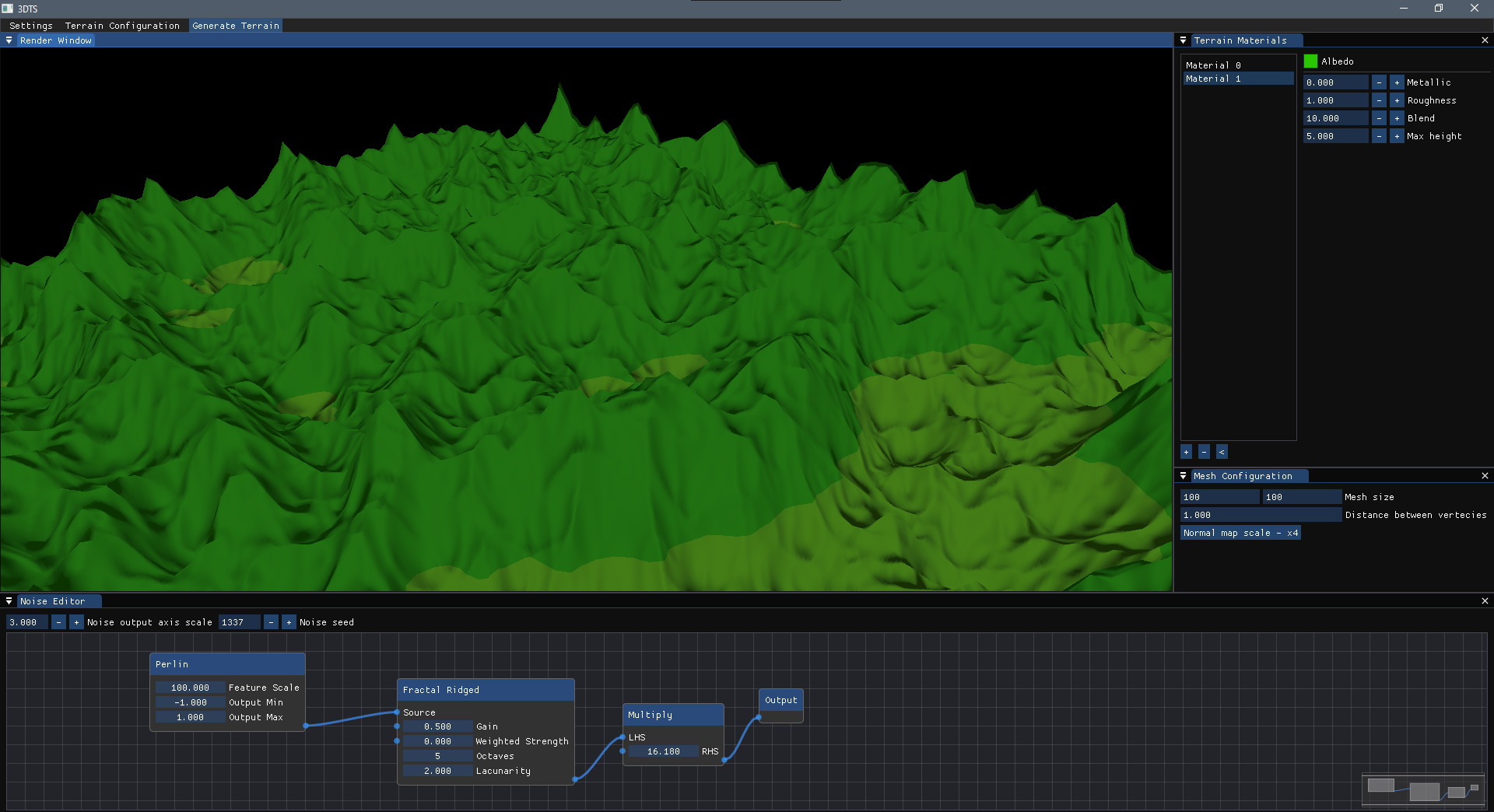Click the '<' button below materials list
The width and height of the screenshot is (1494, 812).
[x=1222, y=452]
